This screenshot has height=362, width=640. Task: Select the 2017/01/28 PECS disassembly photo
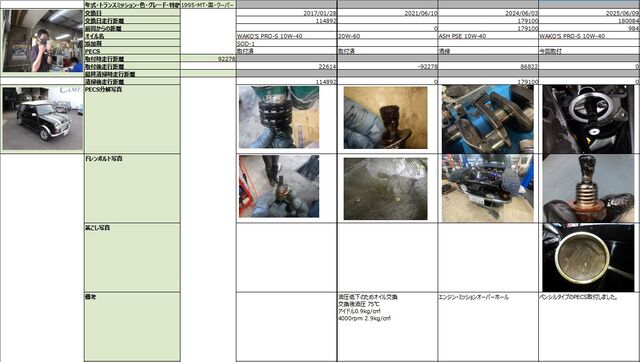coord(279,117)
